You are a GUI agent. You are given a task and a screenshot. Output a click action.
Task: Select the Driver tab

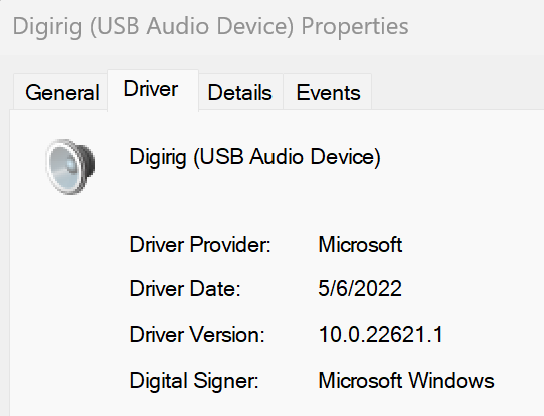[x=153, y=90]
